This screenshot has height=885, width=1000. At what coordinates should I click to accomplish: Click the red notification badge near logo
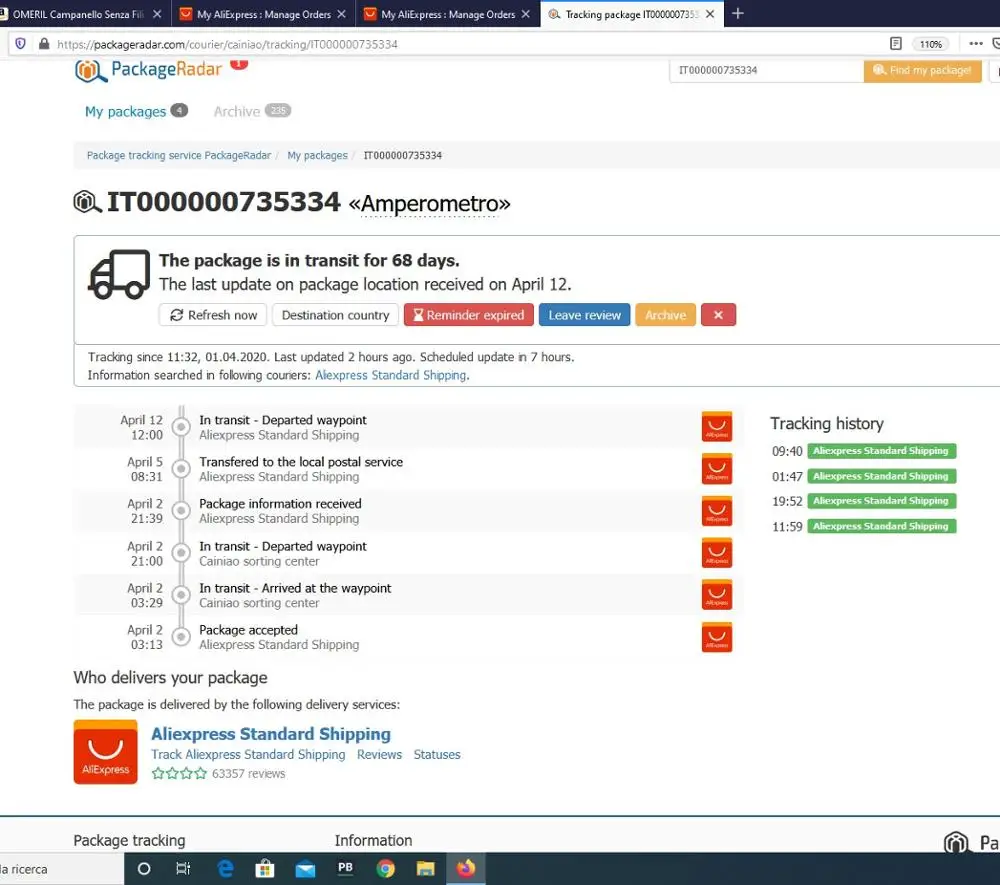click(x=239, y=63)
